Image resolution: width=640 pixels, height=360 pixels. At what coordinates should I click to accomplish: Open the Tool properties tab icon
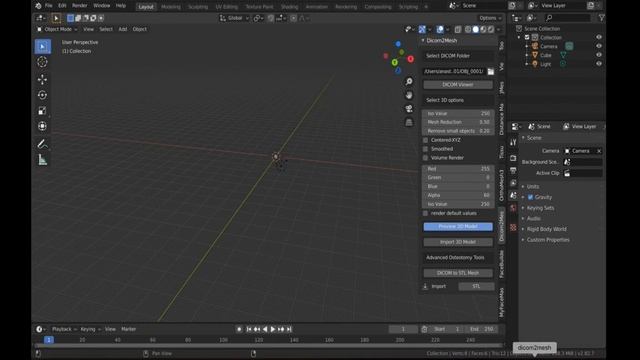513,142
